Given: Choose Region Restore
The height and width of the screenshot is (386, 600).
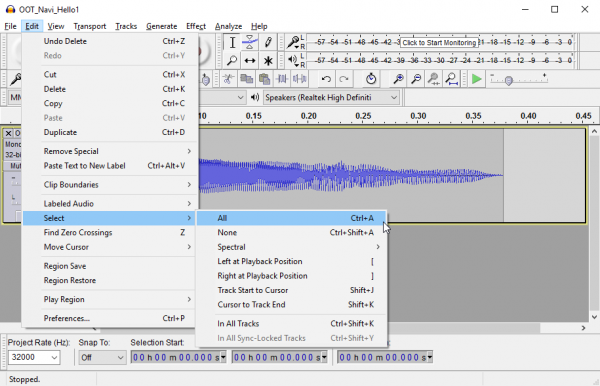Looking at the screenshot, I should [110, 280].
